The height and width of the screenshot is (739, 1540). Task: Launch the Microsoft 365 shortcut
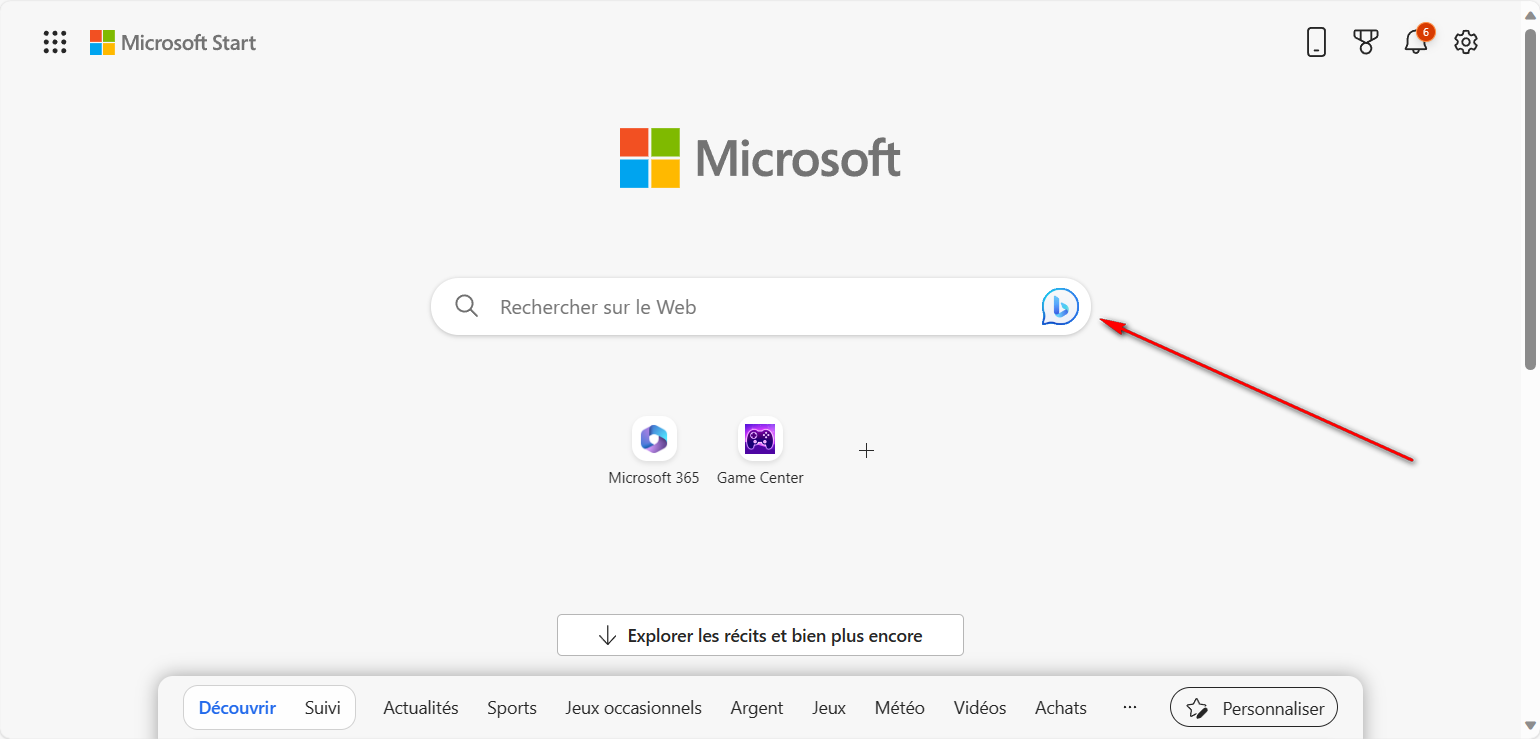pyautogui.click(x=654, y=438)
